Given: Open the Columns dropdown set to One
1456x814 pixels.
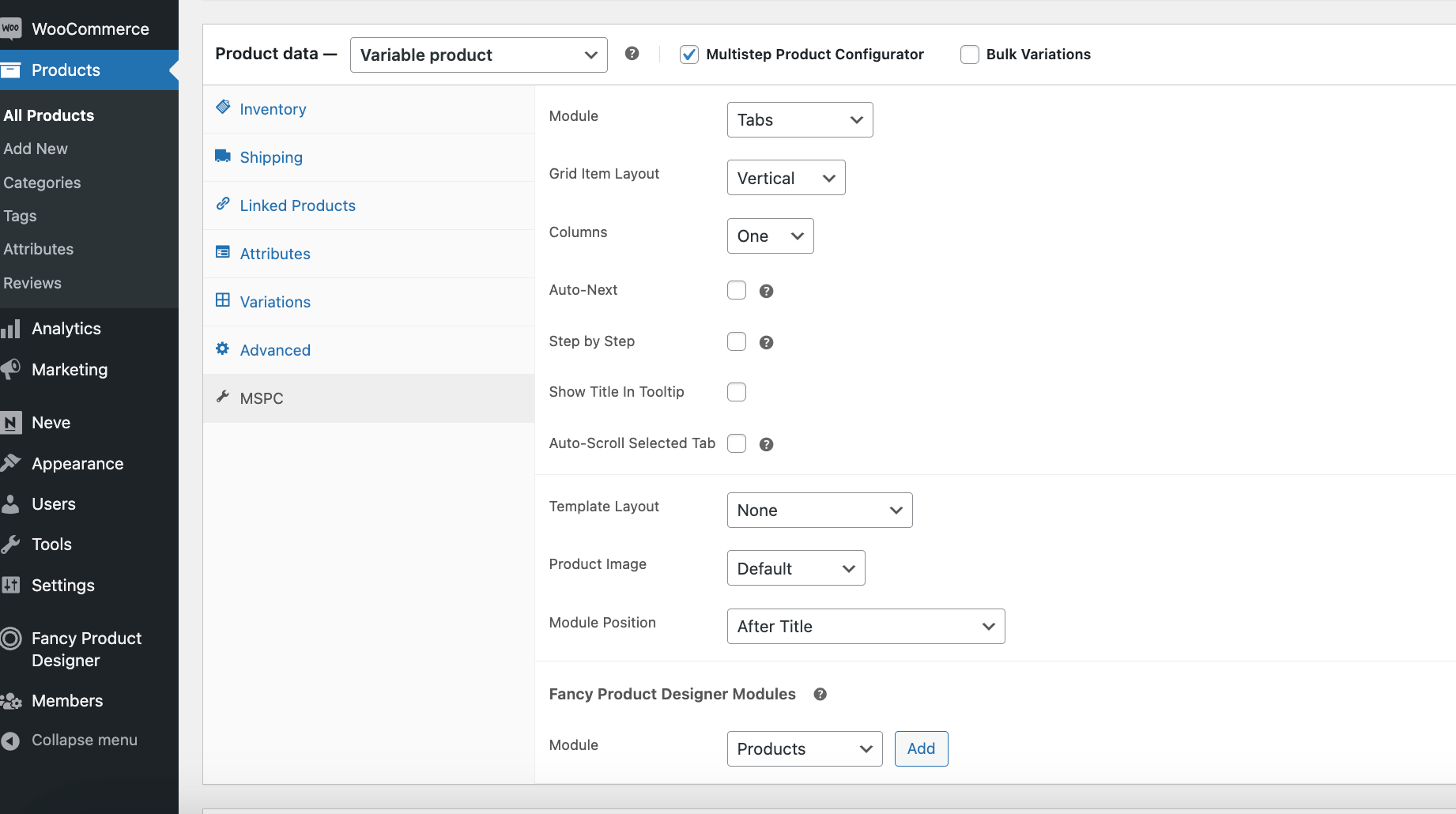Looking at the screenshot, I should tap(770, 236).
